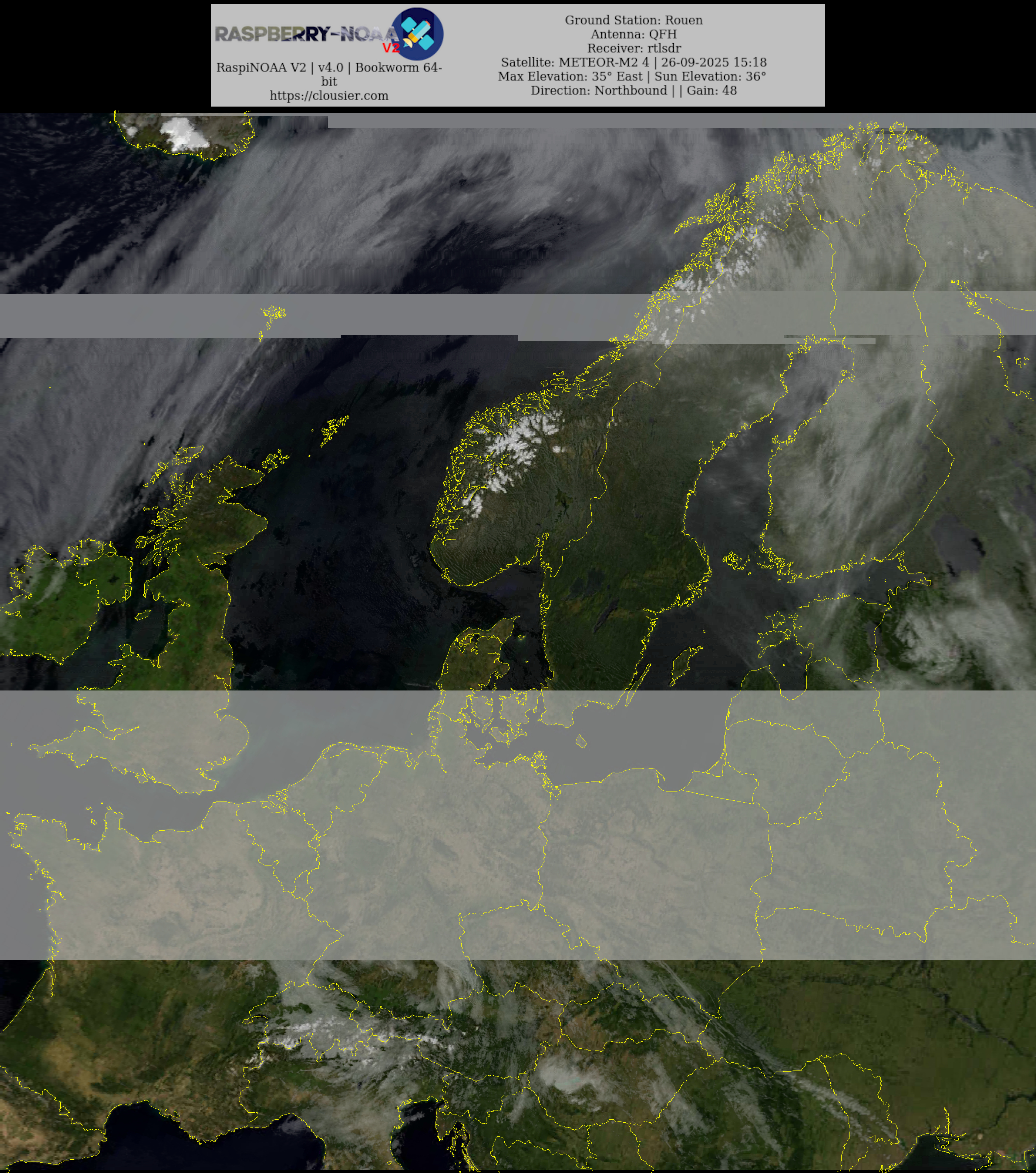Click the Antenna: QFH line
This screenshot has height=1173, width=1036.
click(x=634, y=34)
